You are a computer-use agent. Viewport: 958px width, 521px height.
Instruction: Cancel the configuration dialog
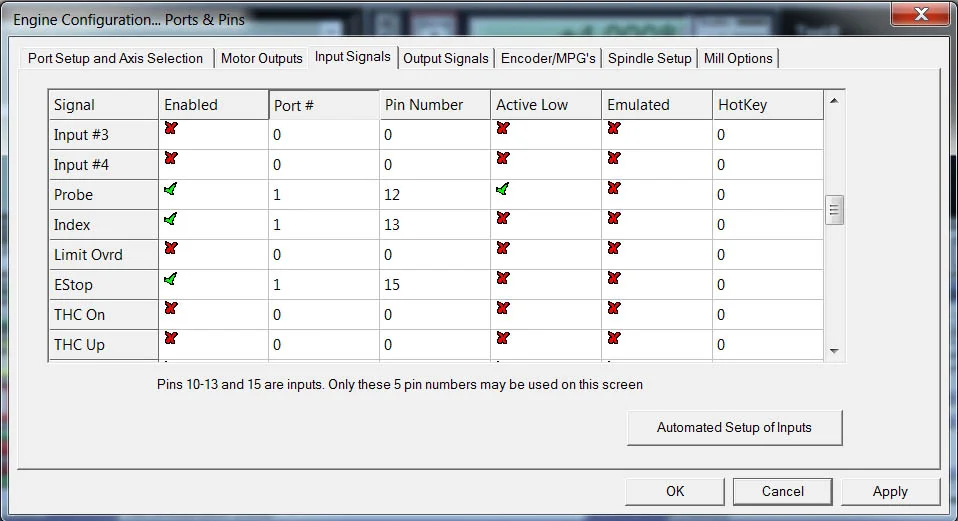[x=783, y=491]
